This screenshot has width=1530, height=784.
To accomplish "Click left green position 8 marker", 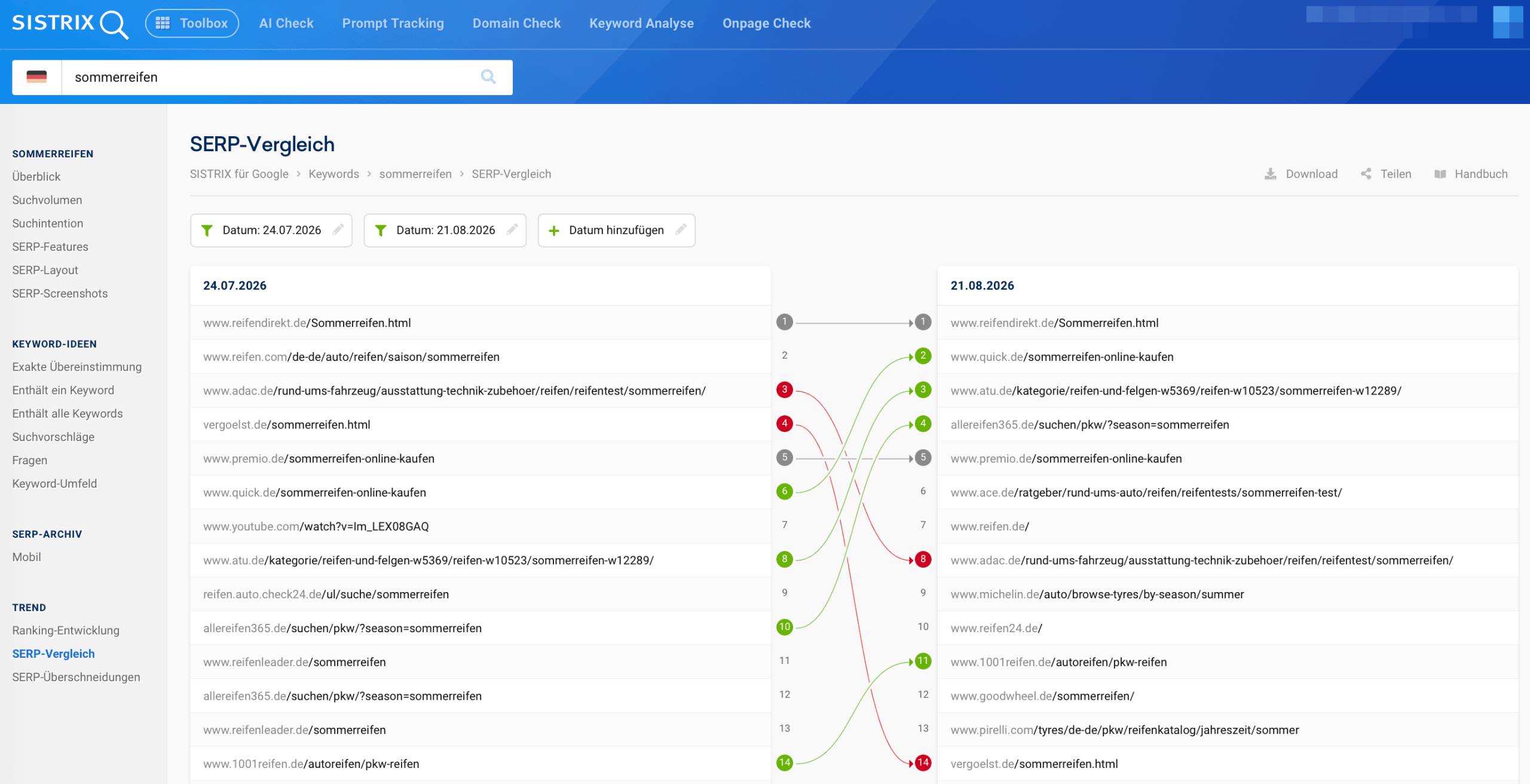I will [x=785, y=559].
